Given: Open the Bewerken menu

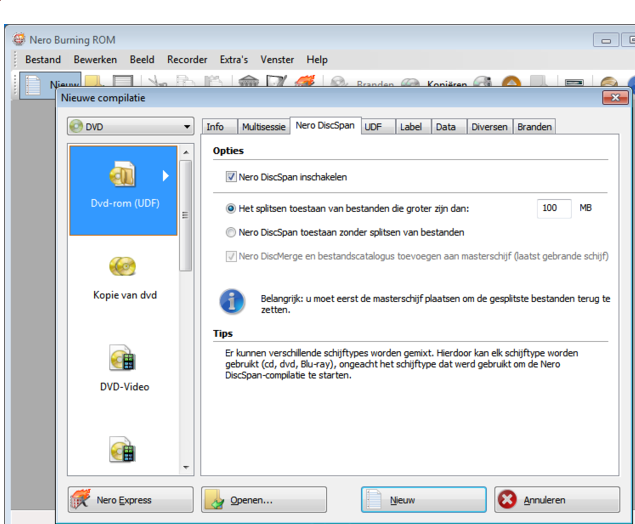Looking at the screenshot, I should 95,60.
